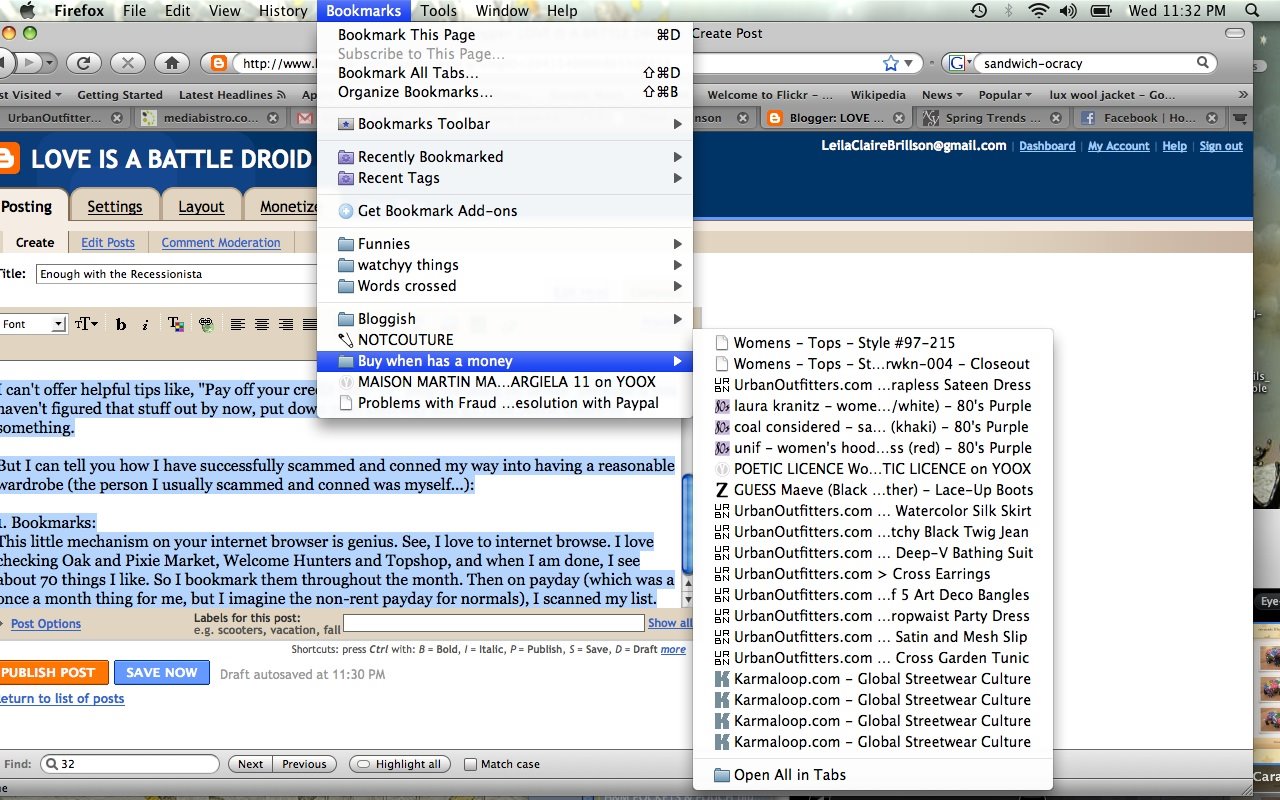Viewport: 1280px width, 800px height.
Task: Toggle the Match case checkbox
Action: (471, 764)
